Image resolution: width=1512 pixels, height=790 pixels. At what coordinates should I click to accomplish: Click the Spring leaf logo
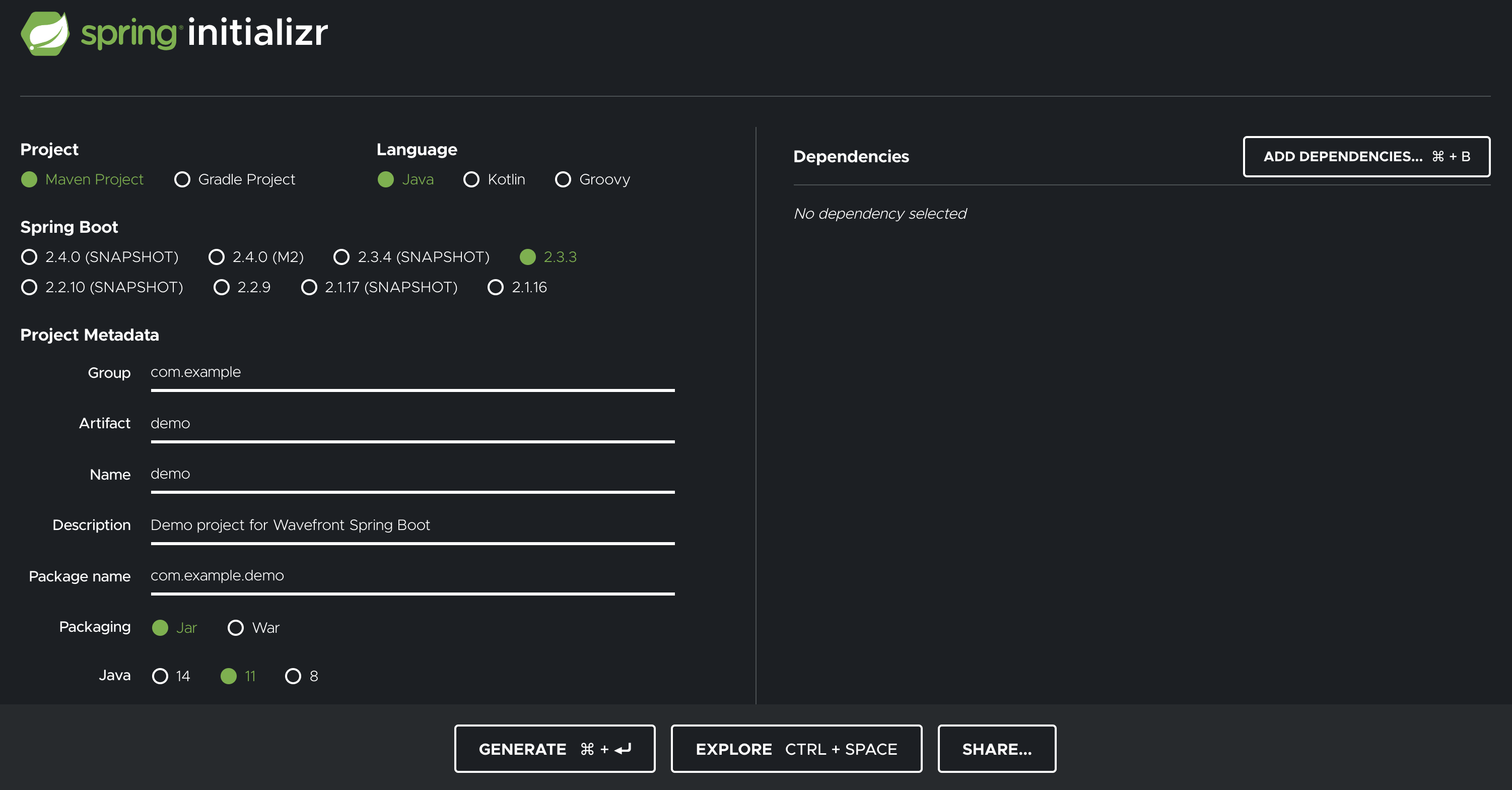(x=45, y=33)
